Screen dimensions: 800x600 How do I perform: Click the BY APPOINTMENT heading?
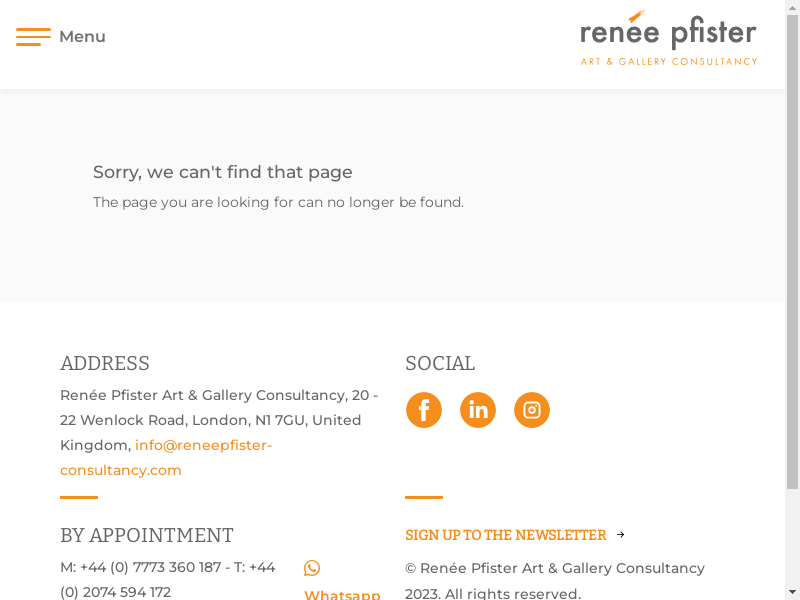point(147,535)
